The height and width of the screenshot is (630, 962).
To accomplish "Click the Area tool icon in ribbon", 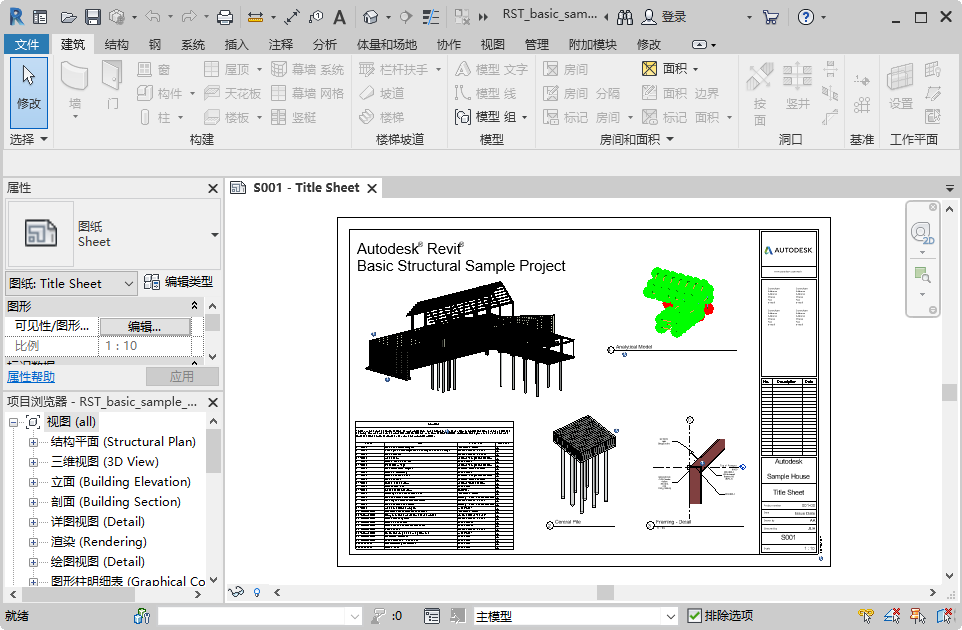I will [x=649, y=69].
